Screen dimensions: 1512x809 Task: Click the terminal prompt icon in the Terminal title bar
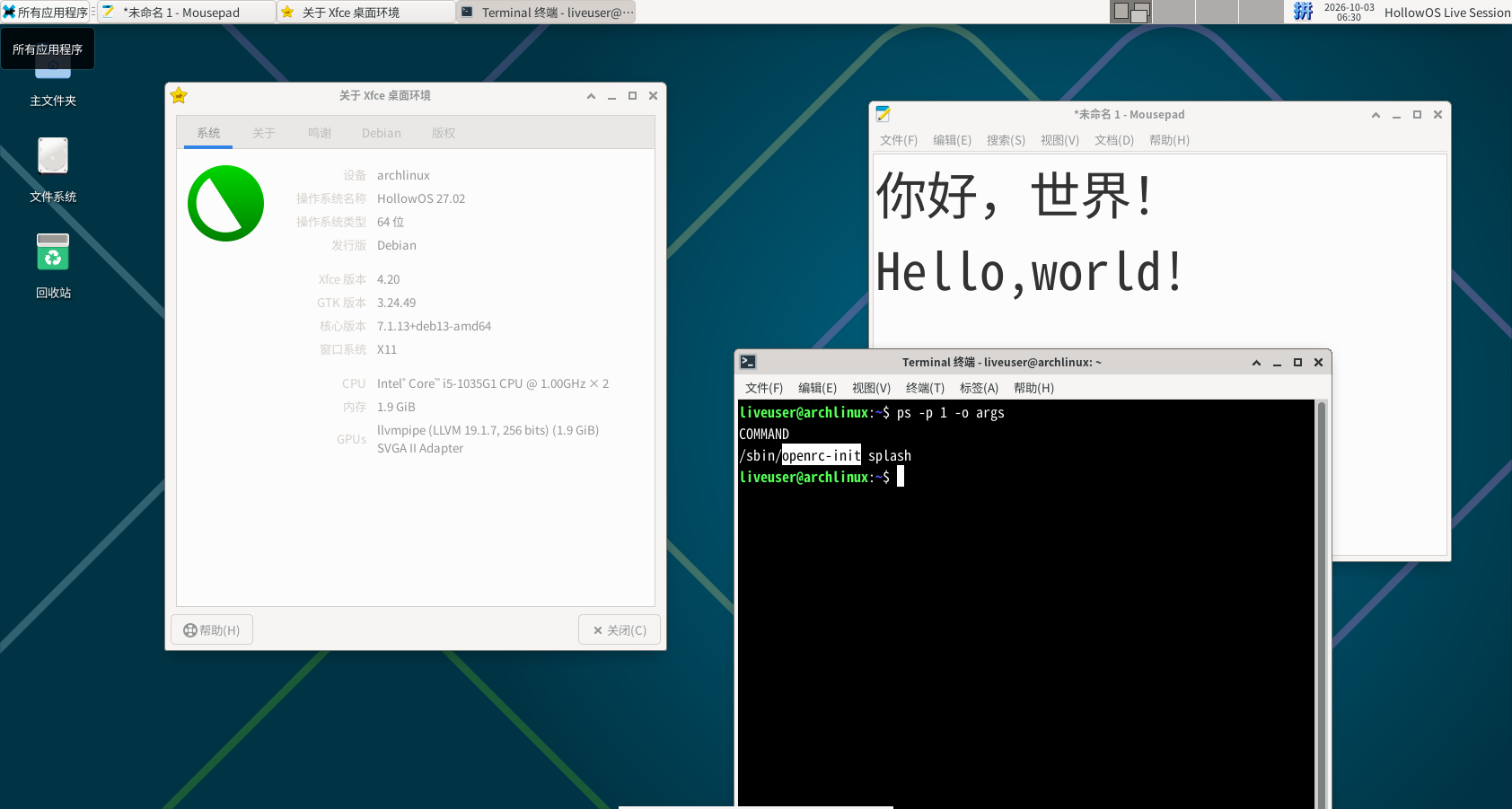748,362
